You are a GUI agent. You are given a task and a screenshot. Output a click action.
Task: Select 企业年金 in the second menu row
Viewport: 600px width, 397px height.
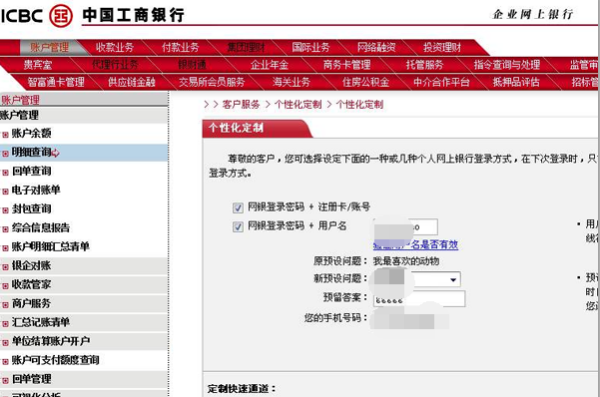[269, 65]
